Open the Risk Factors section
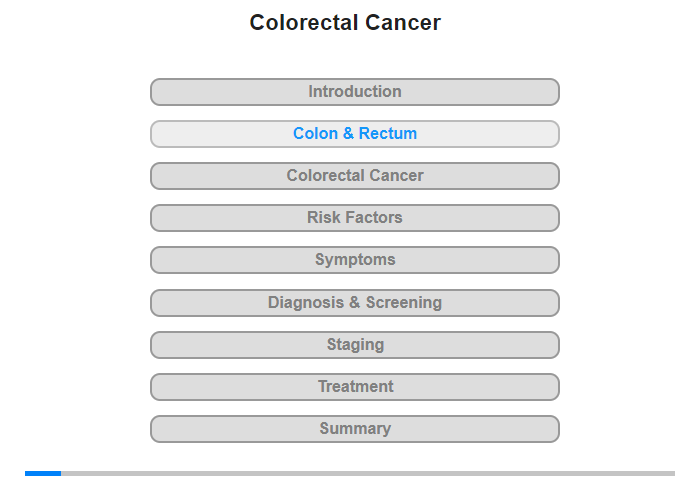Screen dimensions: 700x480 pyautogui.click(x=354, y=218)
